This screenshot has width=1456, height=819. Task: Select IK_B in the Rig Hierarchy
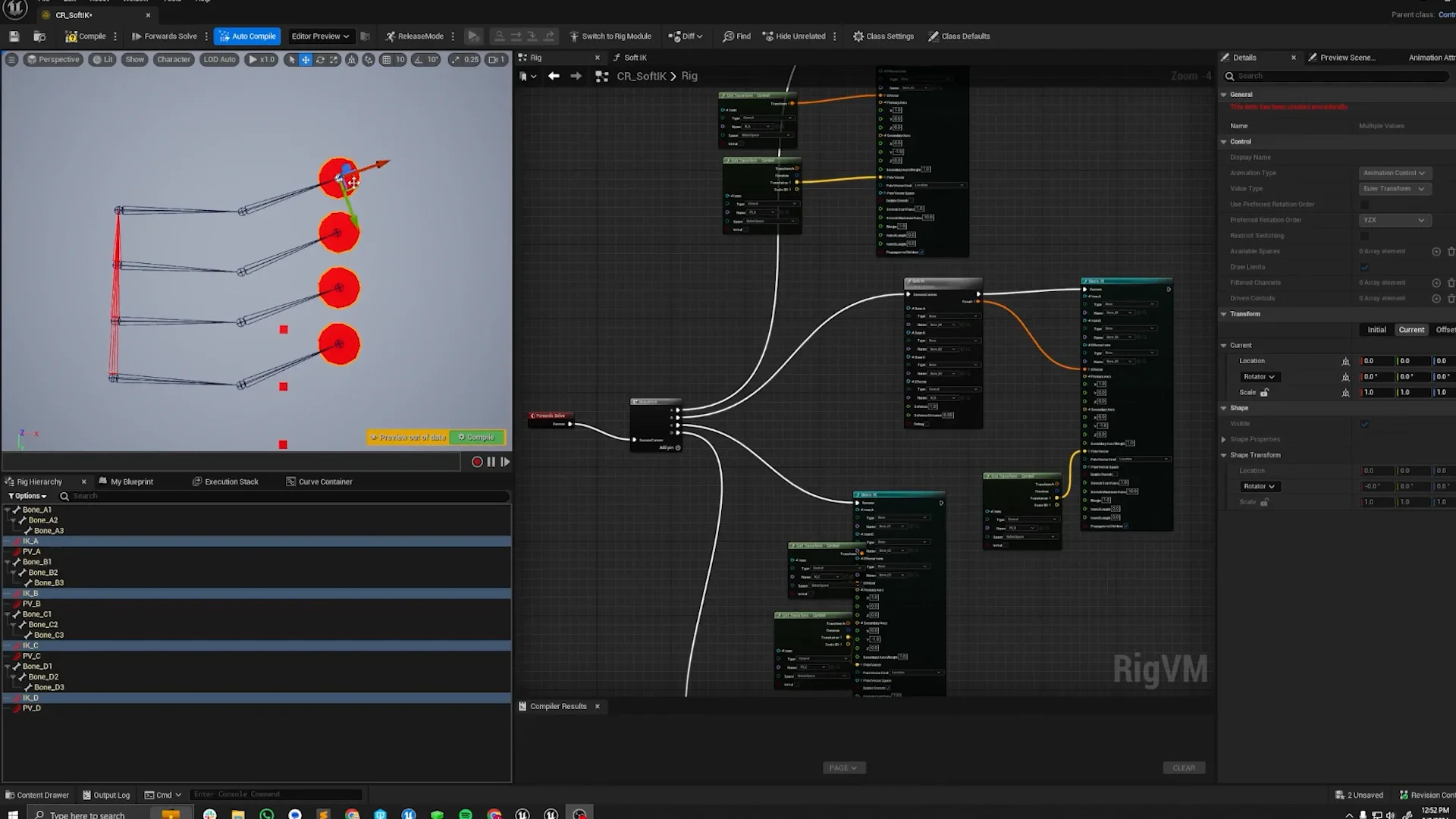30,593
